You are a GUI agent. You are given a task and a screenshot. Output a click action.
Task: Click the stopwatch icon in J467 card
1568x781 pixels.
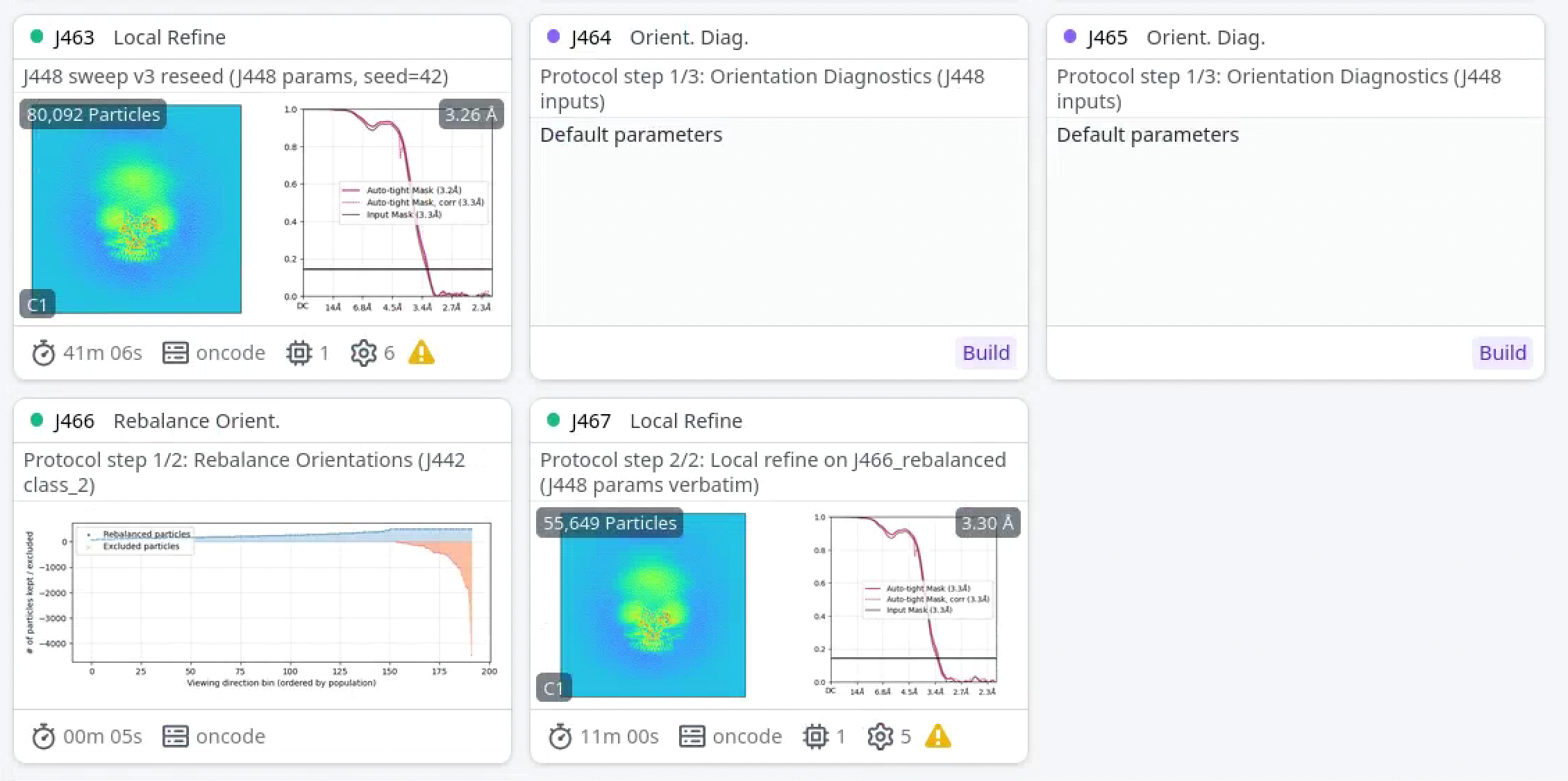[x=560, y=737]
